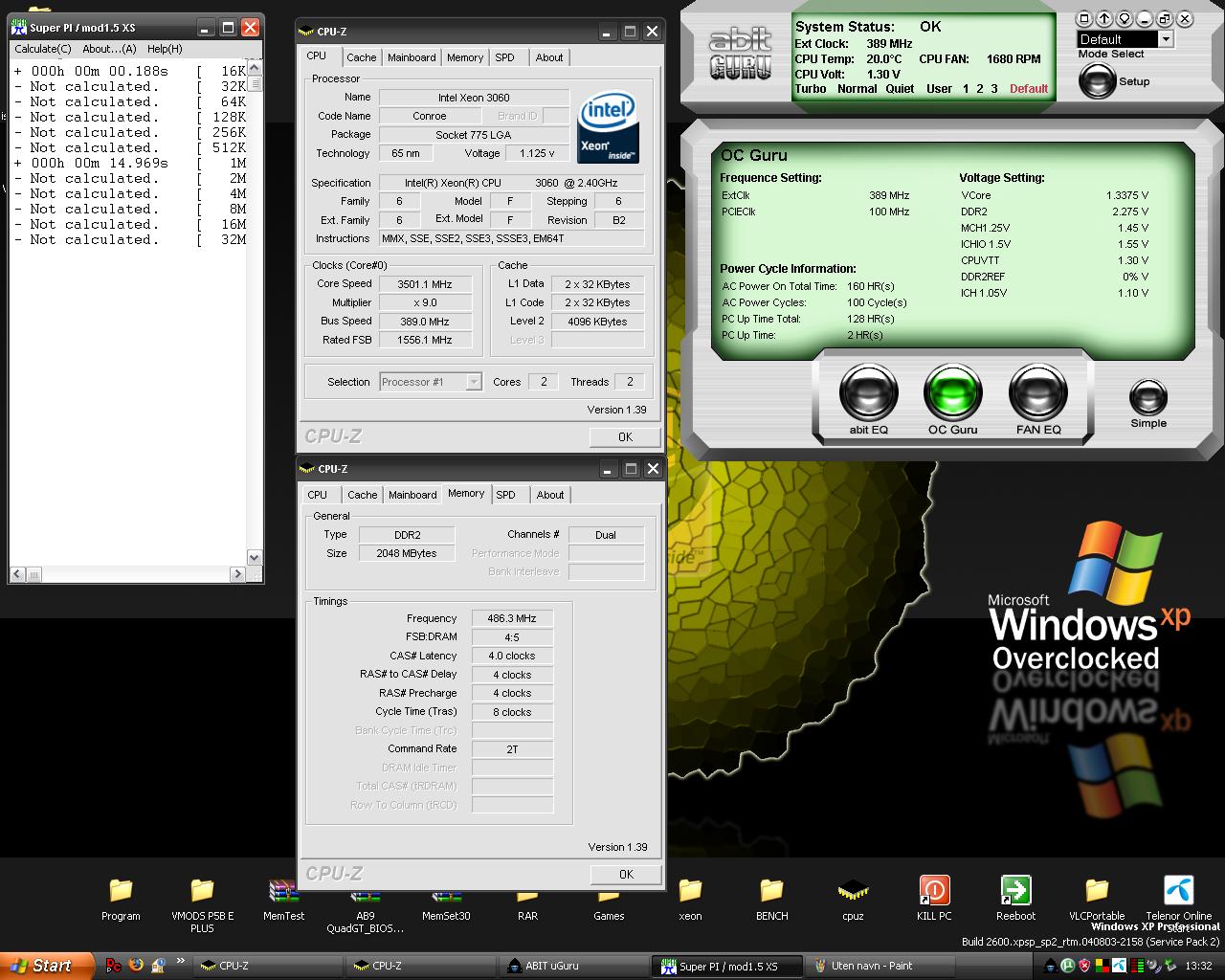Open the Program desktop folder
The height and width of the screenshot is (980, 1225).
[121, 899]
